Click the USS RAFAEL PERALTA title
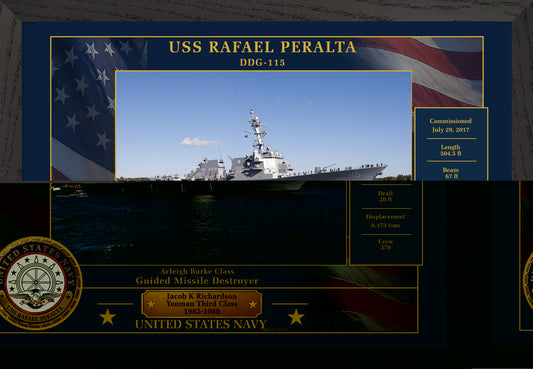The width and height of the screenshot is (533, 369). tap(262, 47)
